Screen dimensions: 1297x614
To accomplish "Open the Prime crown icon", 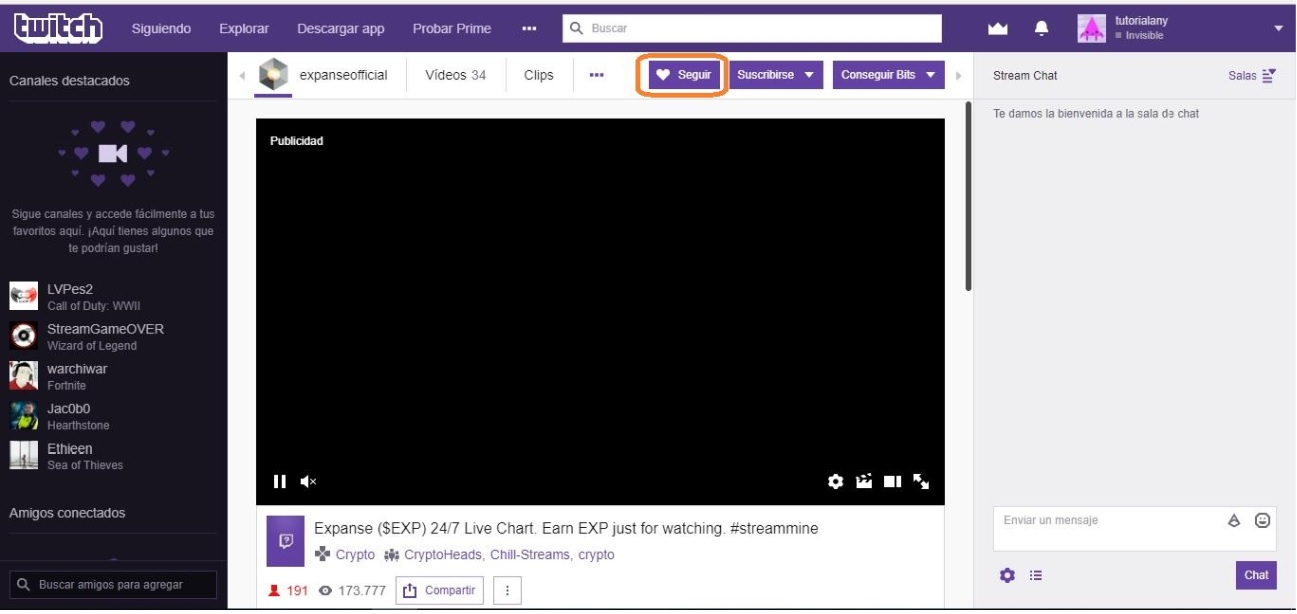I will [997, 28].
